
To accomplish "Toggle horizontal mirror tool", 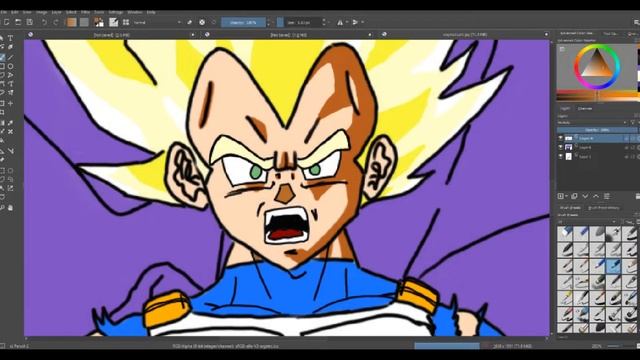I will (x=340, y=22).
